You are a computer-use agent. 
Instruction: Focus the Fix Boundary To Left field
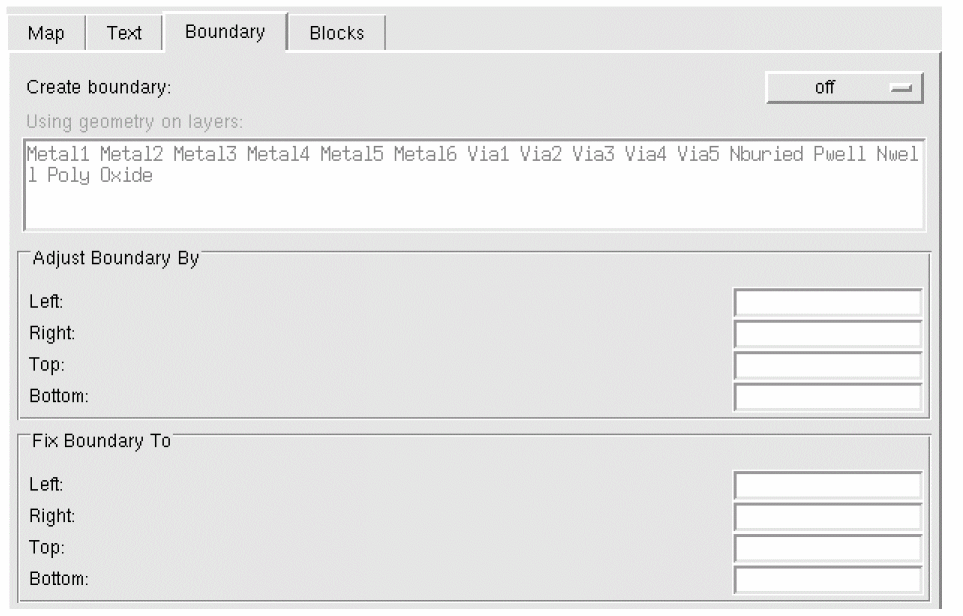point(827,486)
